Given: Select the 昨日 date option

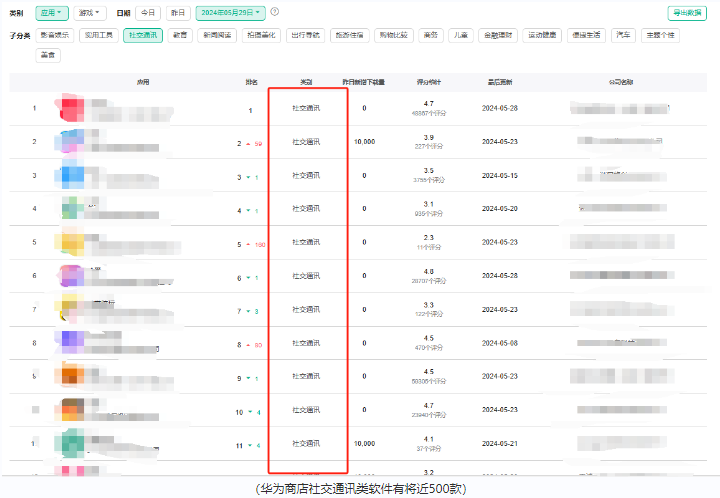Looking at the screenshot, I should tap(177, 13).
